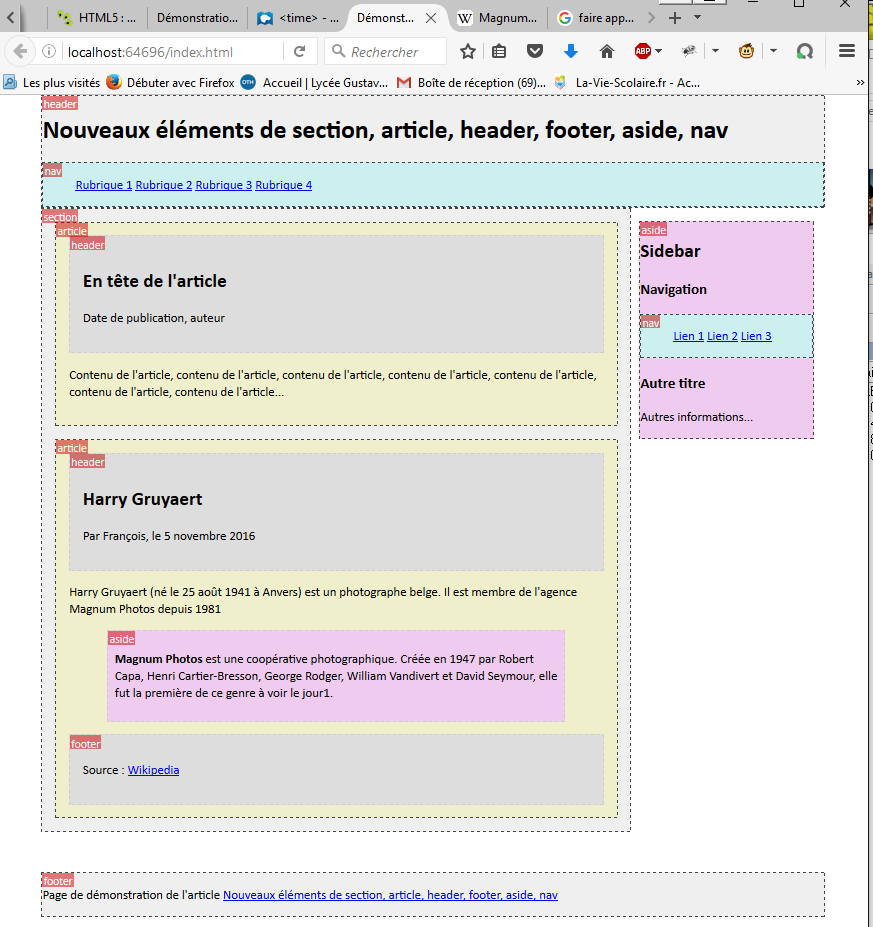873x927 pixels.
Task: Open the downloads panel arrow
Action: tap(570, 51)
